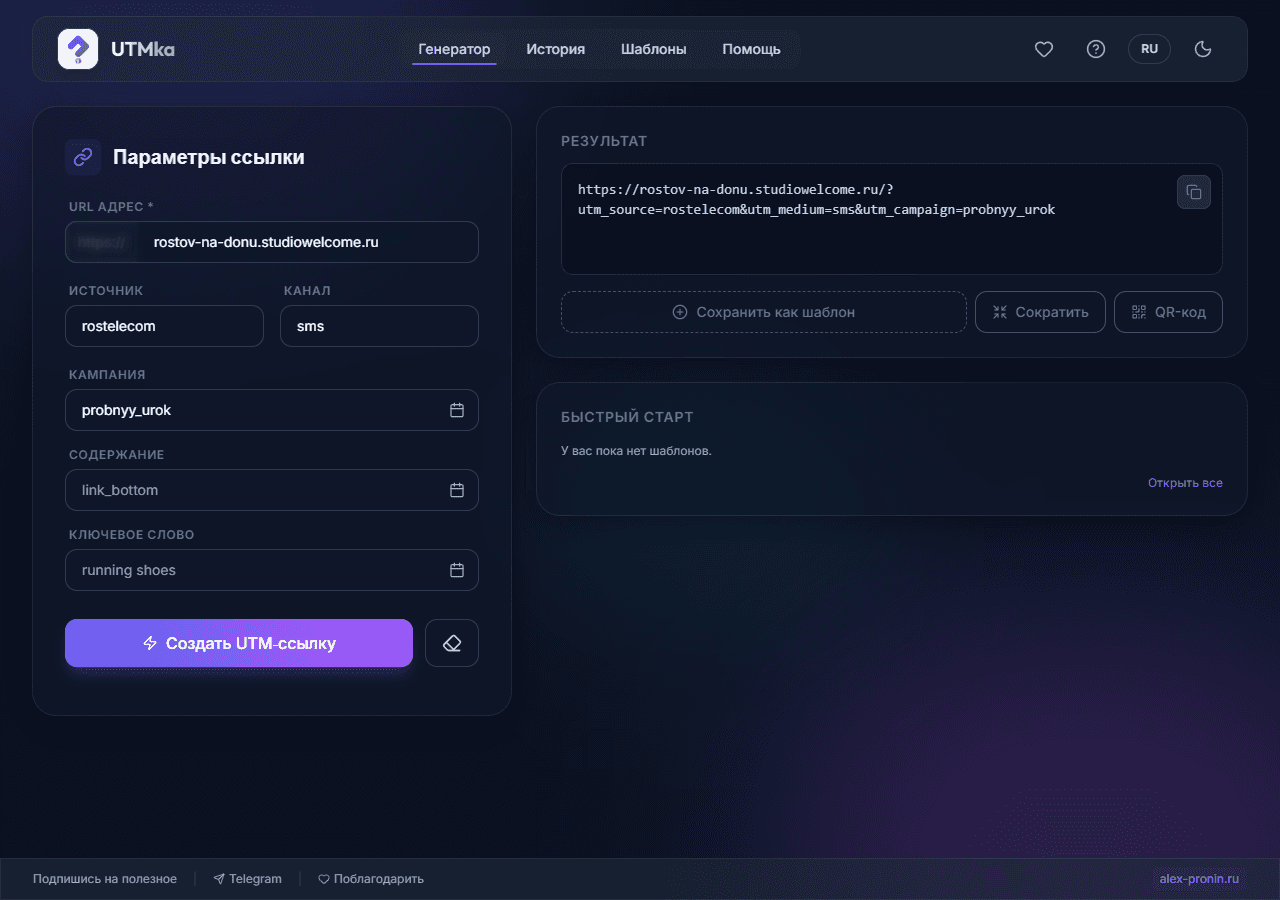Click the calendar icon in Кампания field

[x=457, y=410]
